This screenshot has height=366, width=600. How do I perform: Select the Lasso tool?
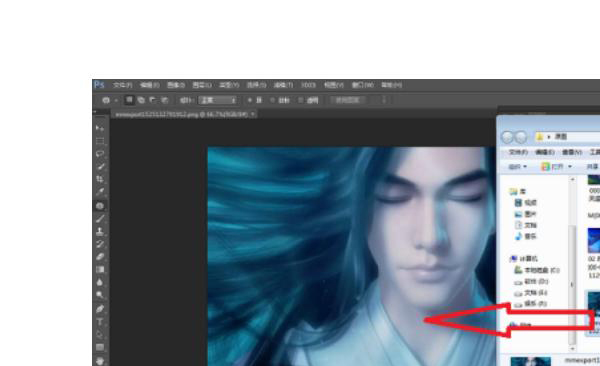[100, 154]
